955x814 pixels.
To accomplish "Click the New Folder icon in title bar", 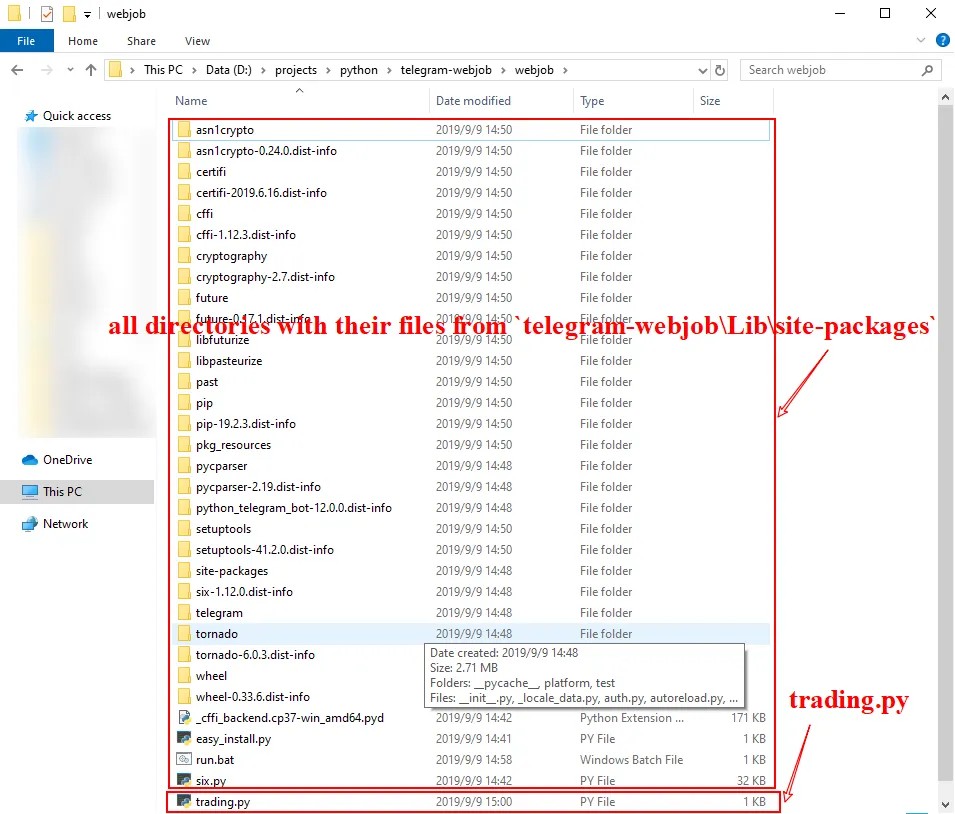I will [x=69, y=13].
